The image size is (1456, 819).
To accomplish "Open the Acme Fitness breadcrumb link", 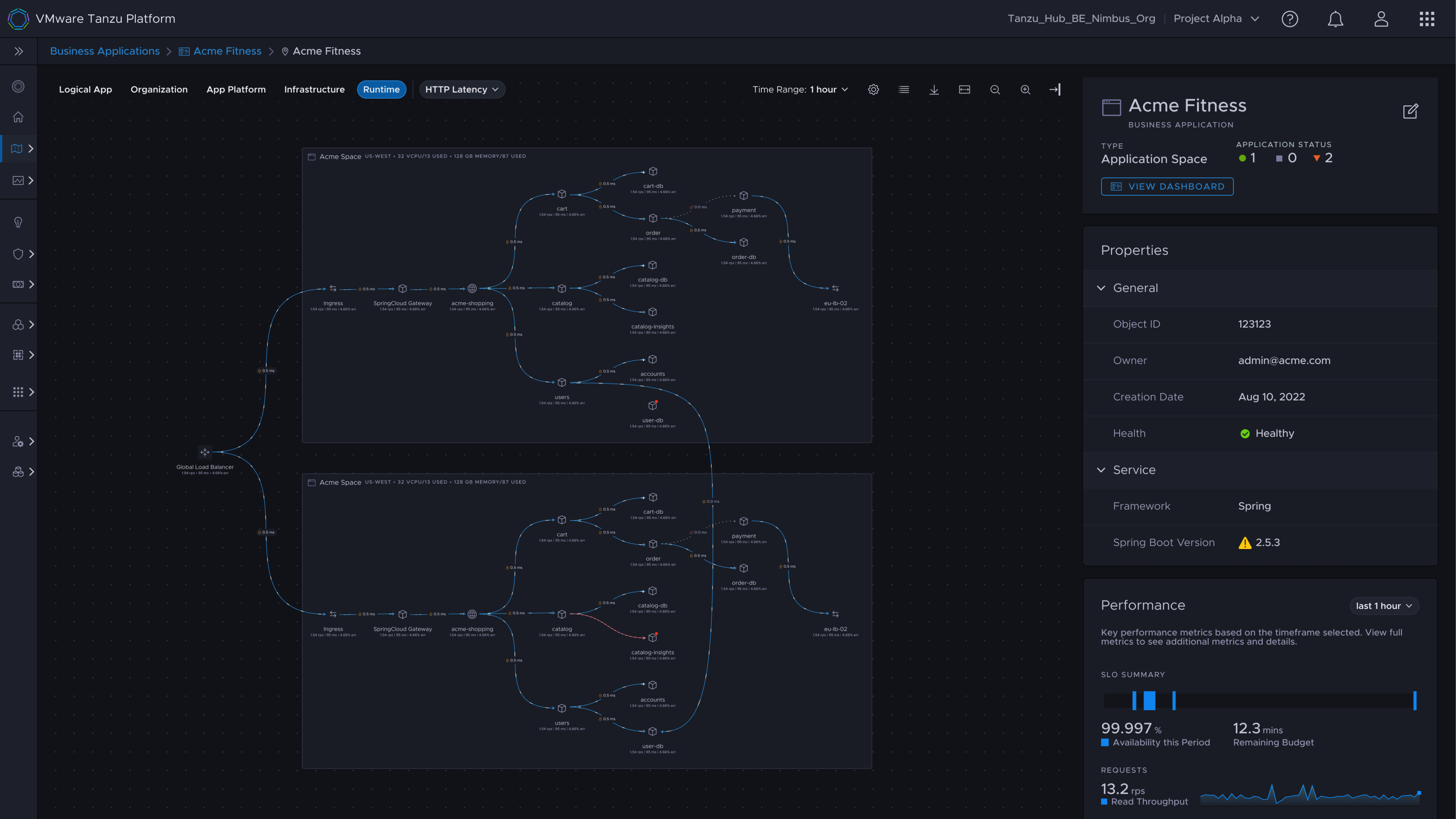I will tap(227, 51).
